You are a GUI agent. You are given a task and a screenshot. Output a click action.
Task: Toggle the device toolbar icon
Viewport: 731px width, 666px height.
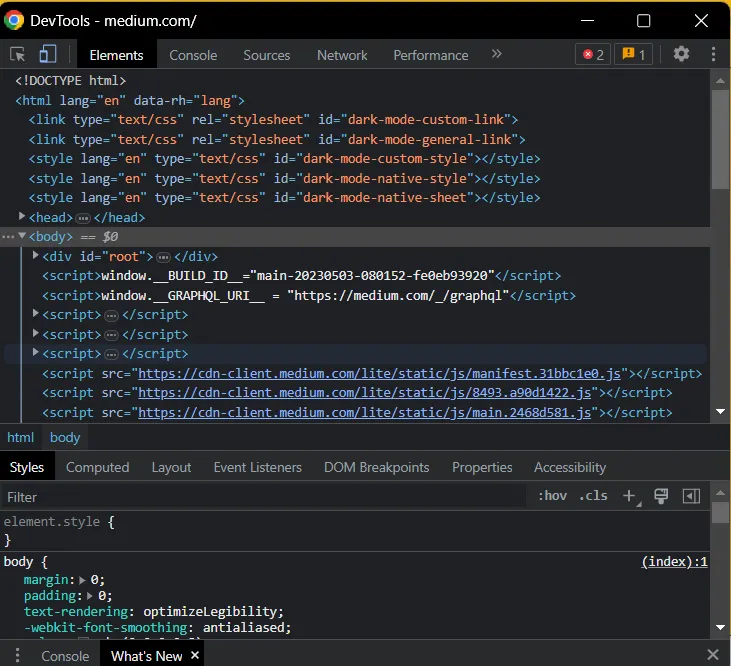(x=48, y=54)
